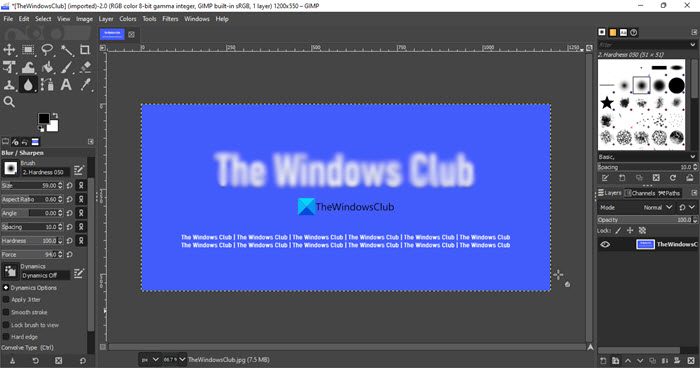700x369 pixels.
Task: Select the Text tool
Action: point(66,85)
